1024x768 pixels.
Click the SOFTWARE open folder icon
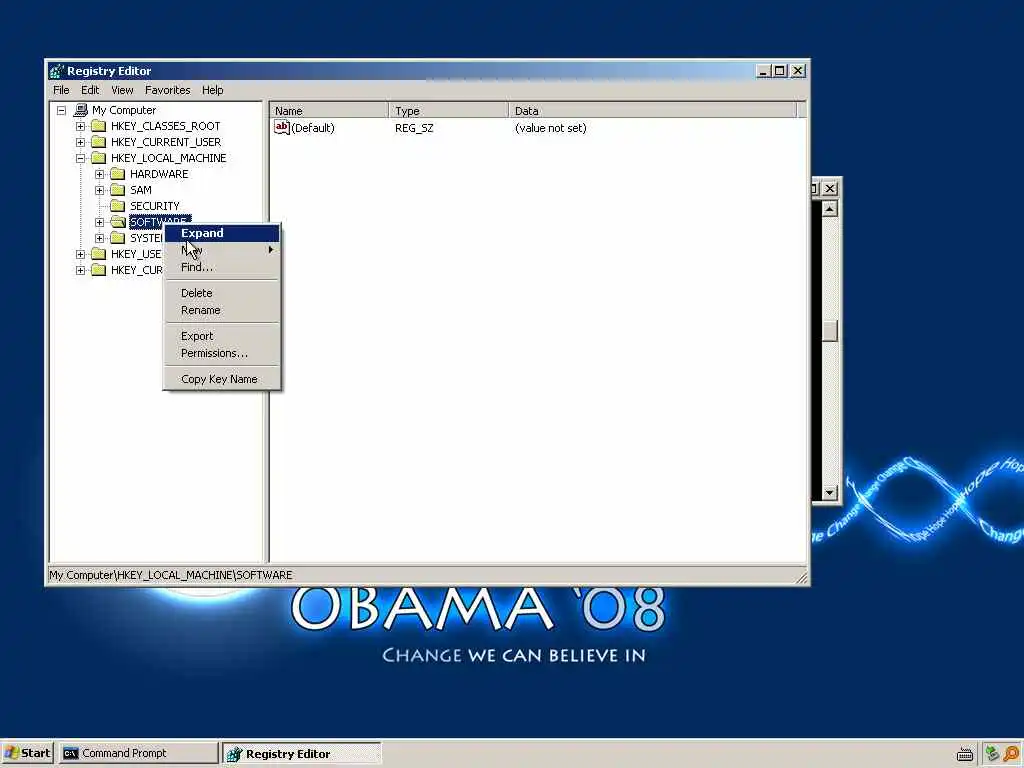click(118, 221)
